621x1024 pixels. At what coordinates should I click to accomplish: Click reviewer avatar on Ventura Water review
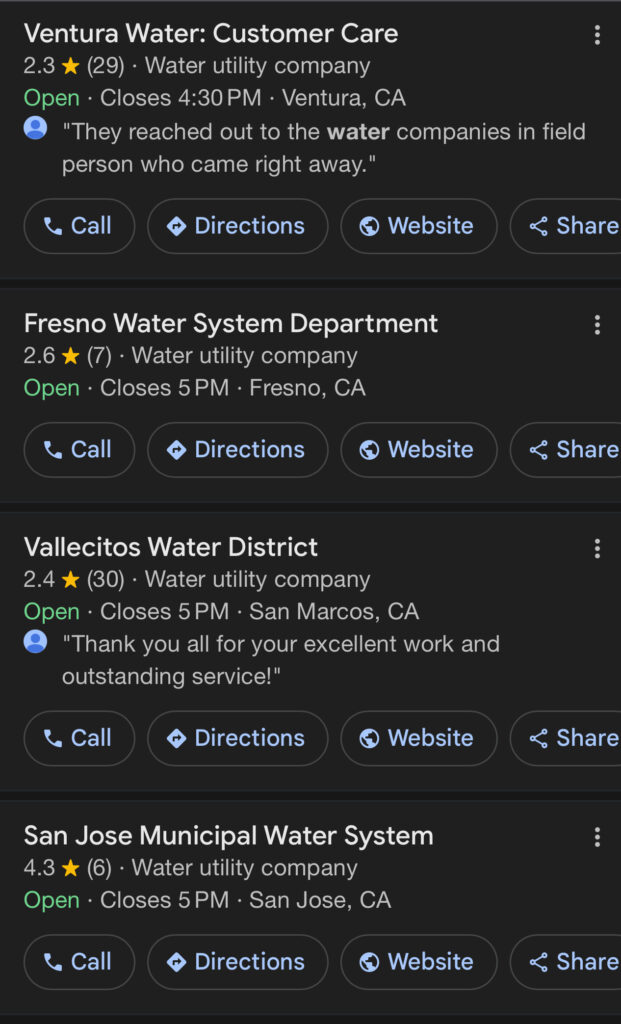(x=35, y=129)
